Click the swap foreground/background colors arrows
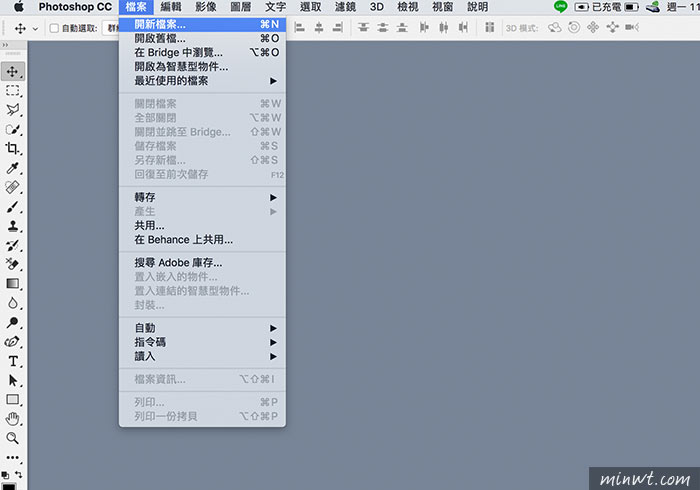 (19, 474)
